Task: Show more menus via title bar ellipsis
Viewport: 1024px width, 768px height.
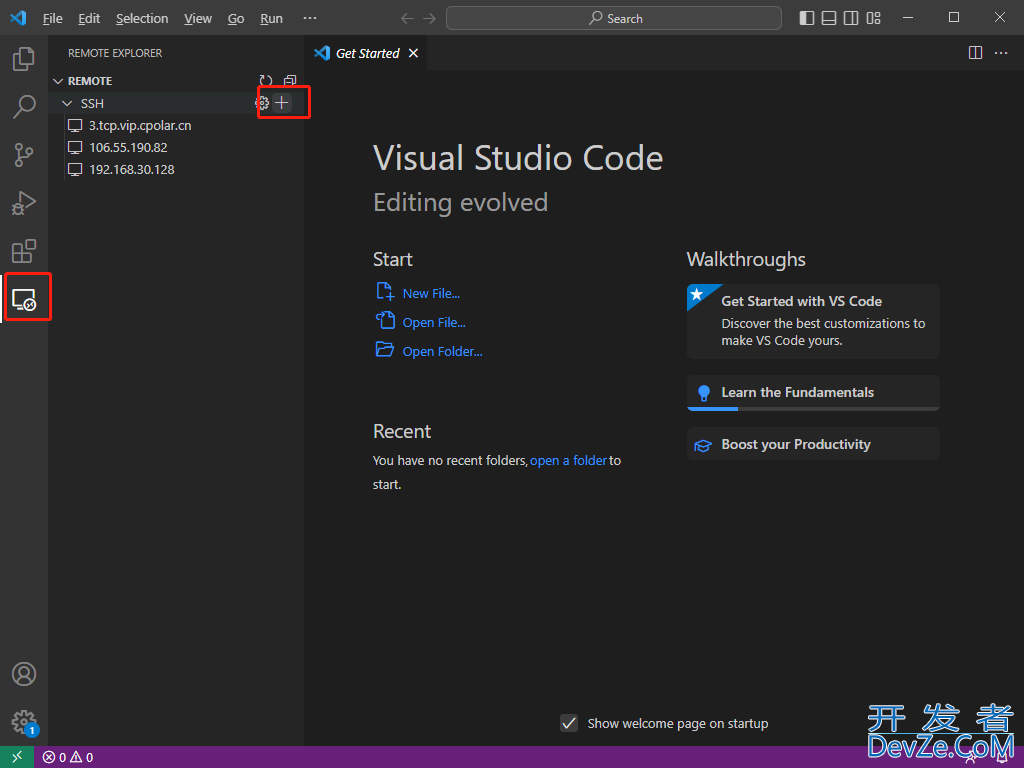Action: (310, 18)
